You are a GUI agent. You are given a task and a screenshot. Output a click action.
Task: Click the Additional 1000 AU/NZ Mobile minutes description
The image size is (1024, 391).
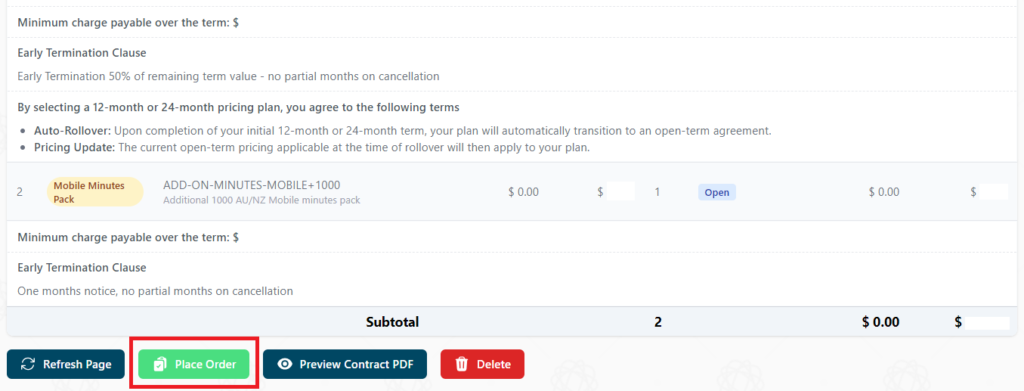(x=261, y=200)
